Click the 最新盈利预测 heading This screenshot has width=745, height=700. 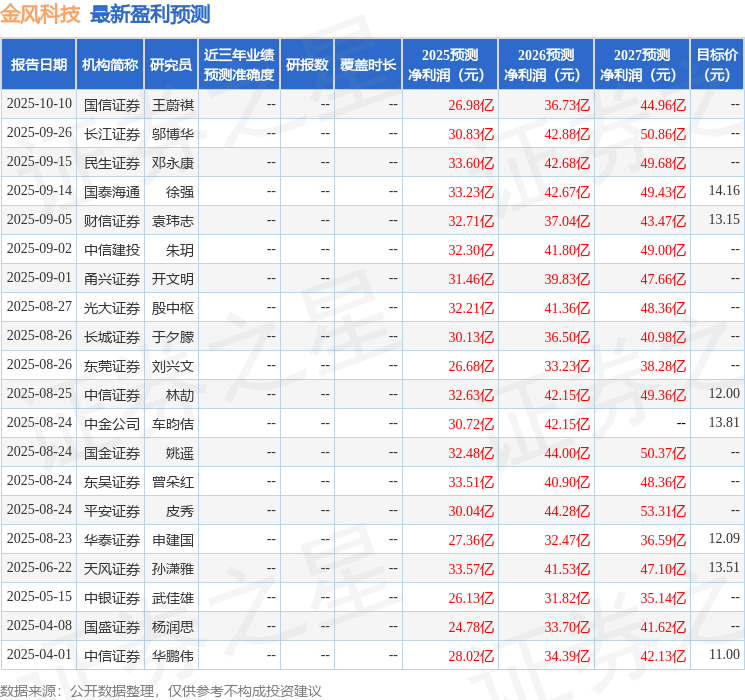pos(149,14)
